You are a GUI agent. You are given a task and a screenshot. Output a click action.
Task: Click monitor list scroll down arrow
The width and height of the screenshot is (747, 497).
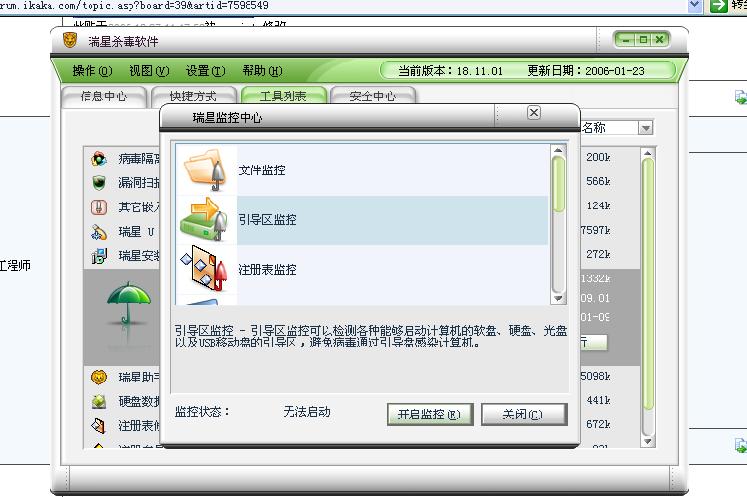coord(558,299)
